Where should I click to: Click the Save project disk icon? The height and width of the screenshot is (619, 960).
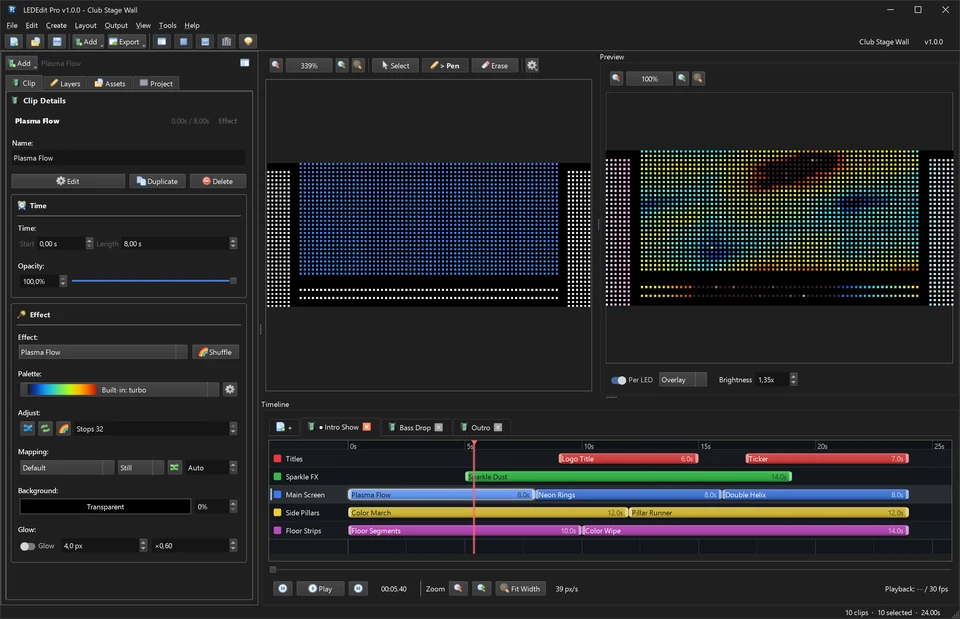click(x=57, y=42)
